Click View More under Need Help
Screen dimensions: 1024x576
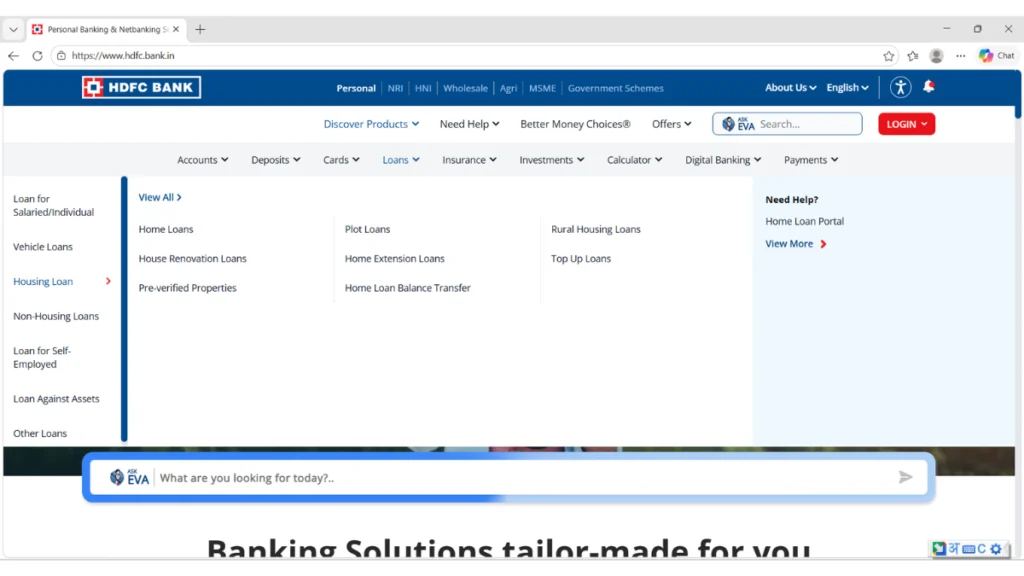pos(795,244)
